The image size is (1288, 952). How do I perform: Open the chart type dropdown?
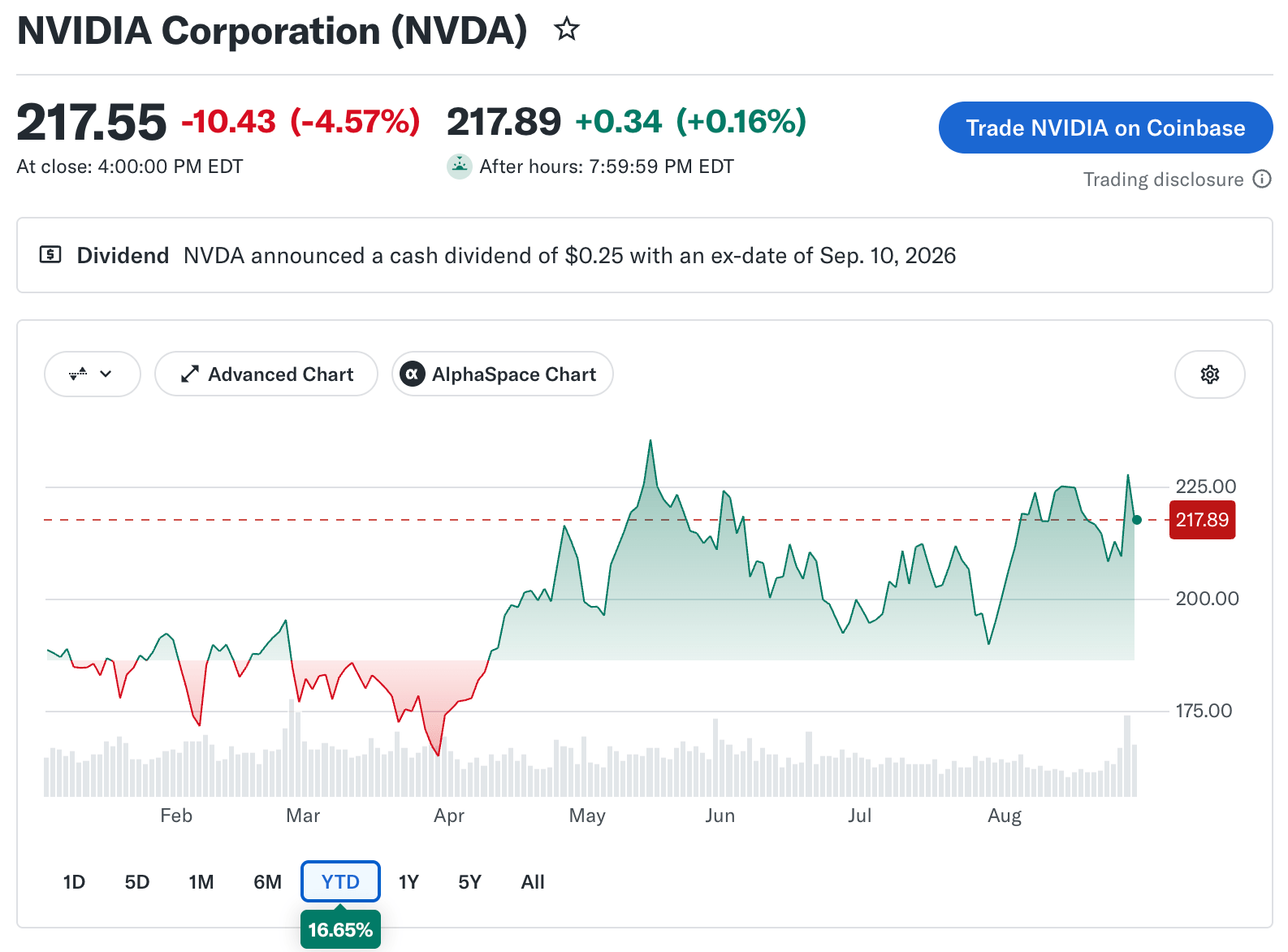coord(92,374)
